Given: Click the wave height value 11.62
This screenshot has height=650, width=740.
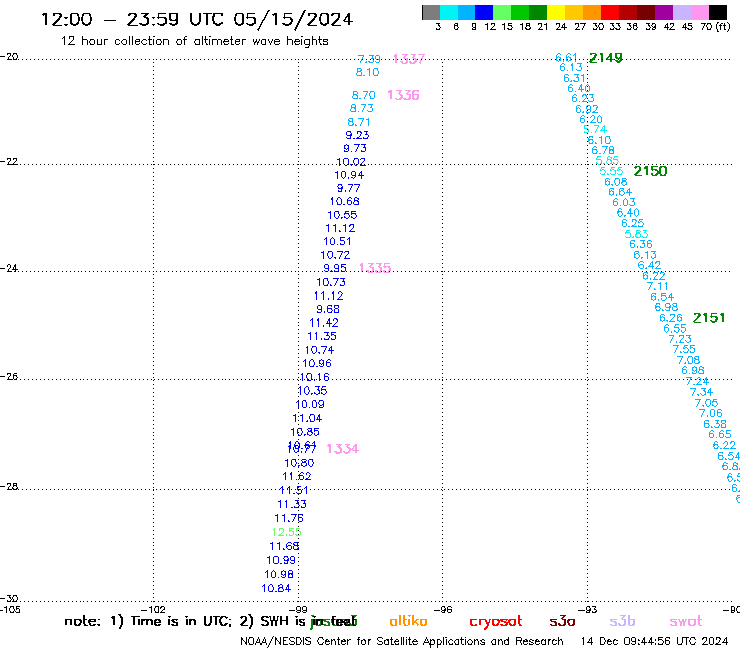Looking at the screenshot, I should [297, 476].
